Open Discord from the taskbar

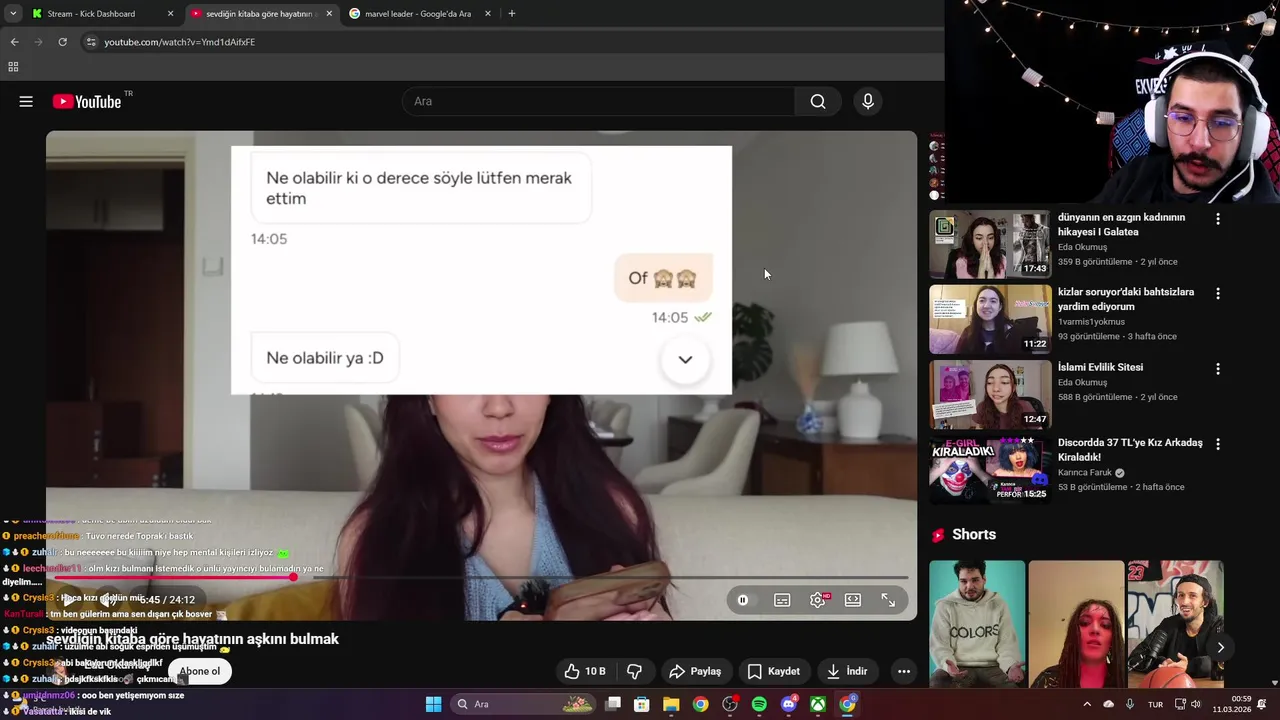pyautogui.click(x=789, y=704)
